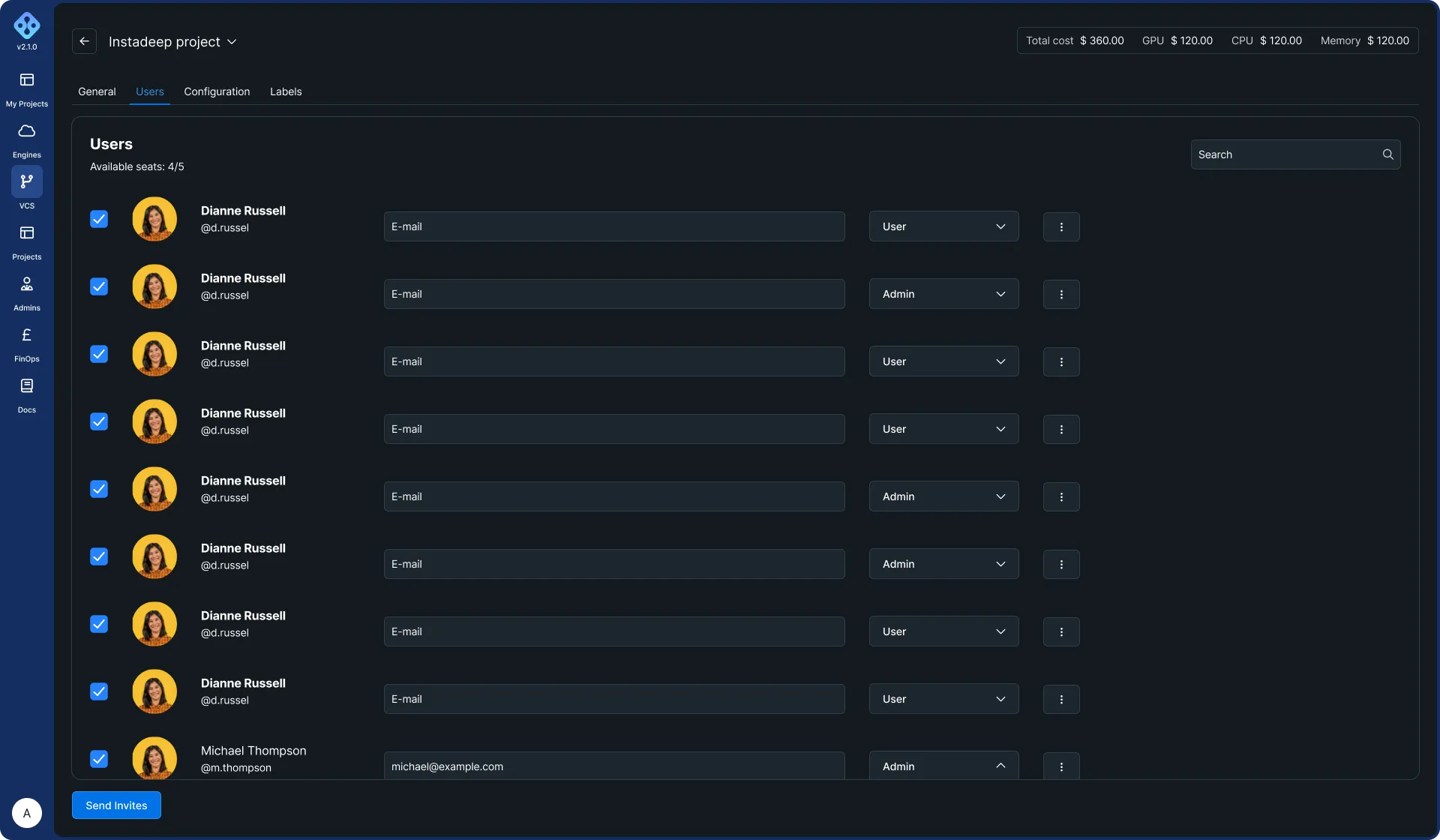Click the account avatar A button
The height and width of the screenshot is (840, 1440).
[27, 813]
